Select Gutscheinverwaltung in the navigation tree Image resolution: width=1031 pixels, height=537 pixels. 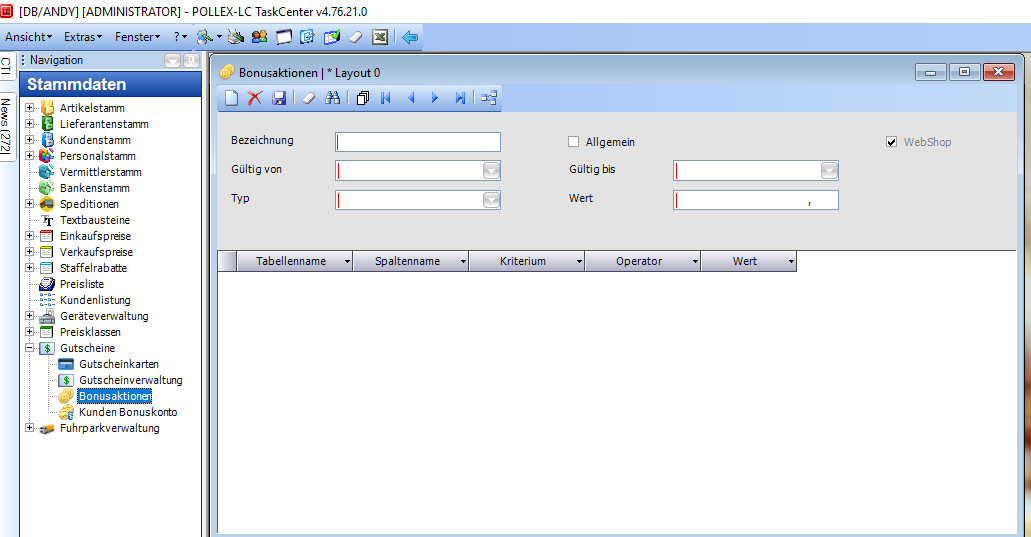click(x=130, y=380)
